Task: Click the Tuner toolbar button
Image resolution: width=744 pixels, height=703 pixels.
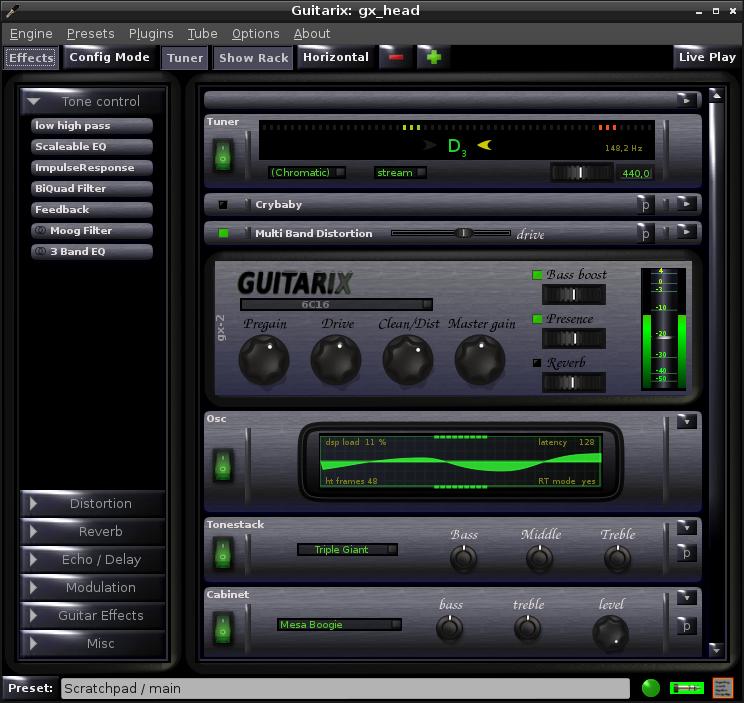Action: 185,57
